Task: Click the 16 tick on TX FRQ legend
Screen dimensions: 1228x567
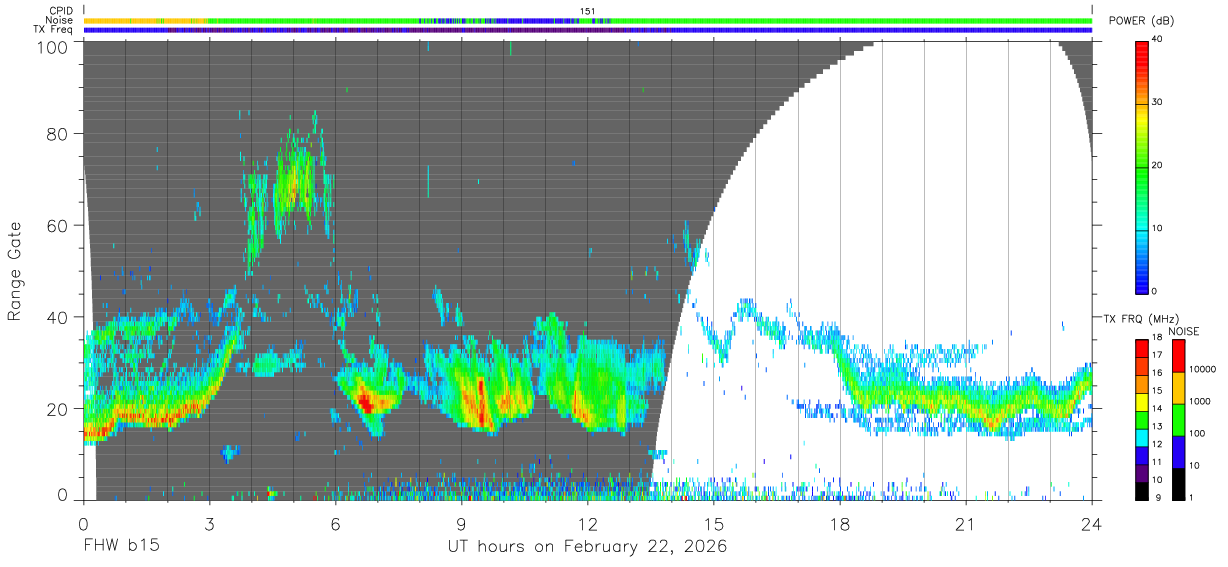Action: (1157, 373)
